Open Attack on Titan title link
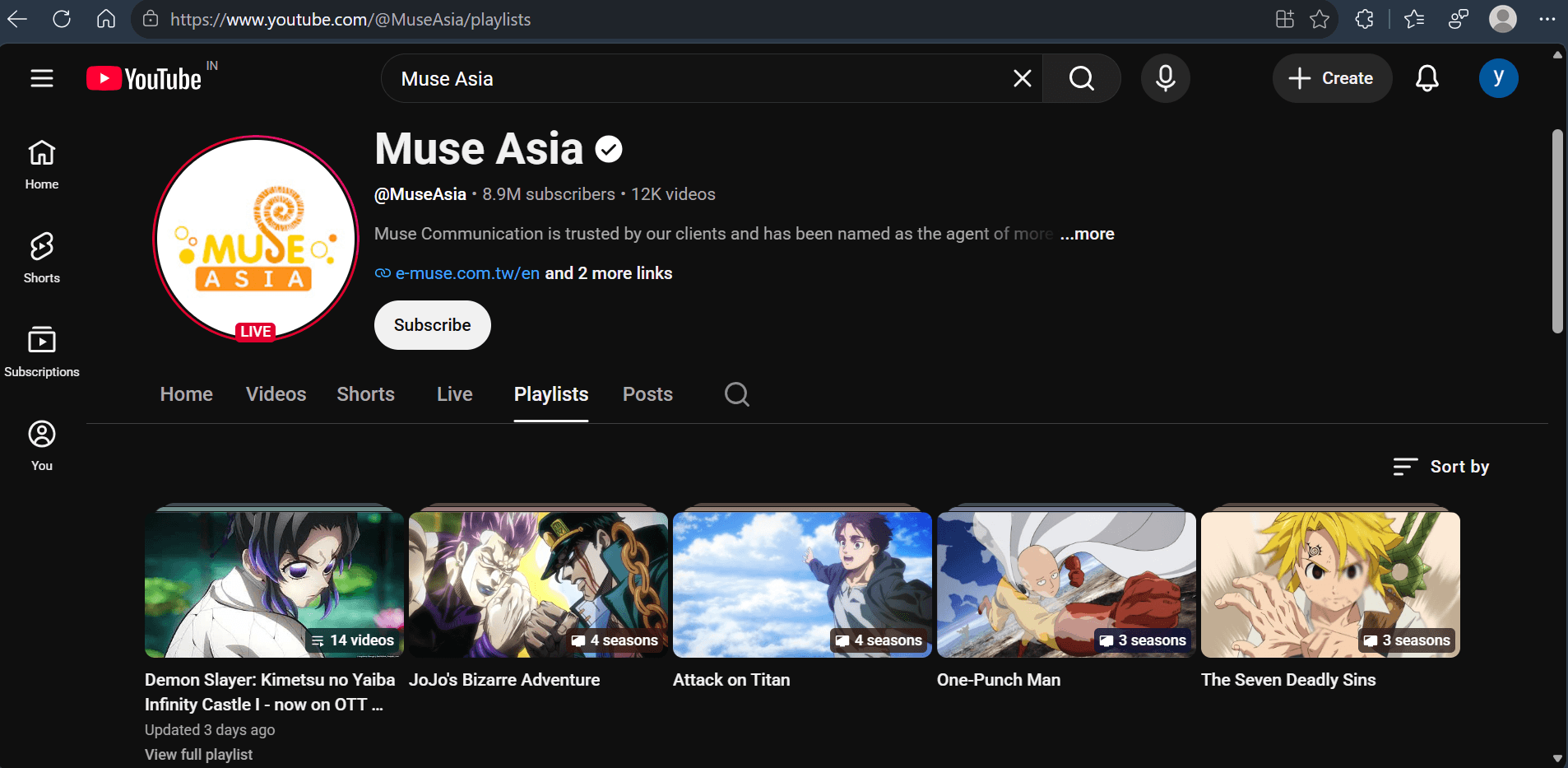1568x768 pixels. click(731, 680)
